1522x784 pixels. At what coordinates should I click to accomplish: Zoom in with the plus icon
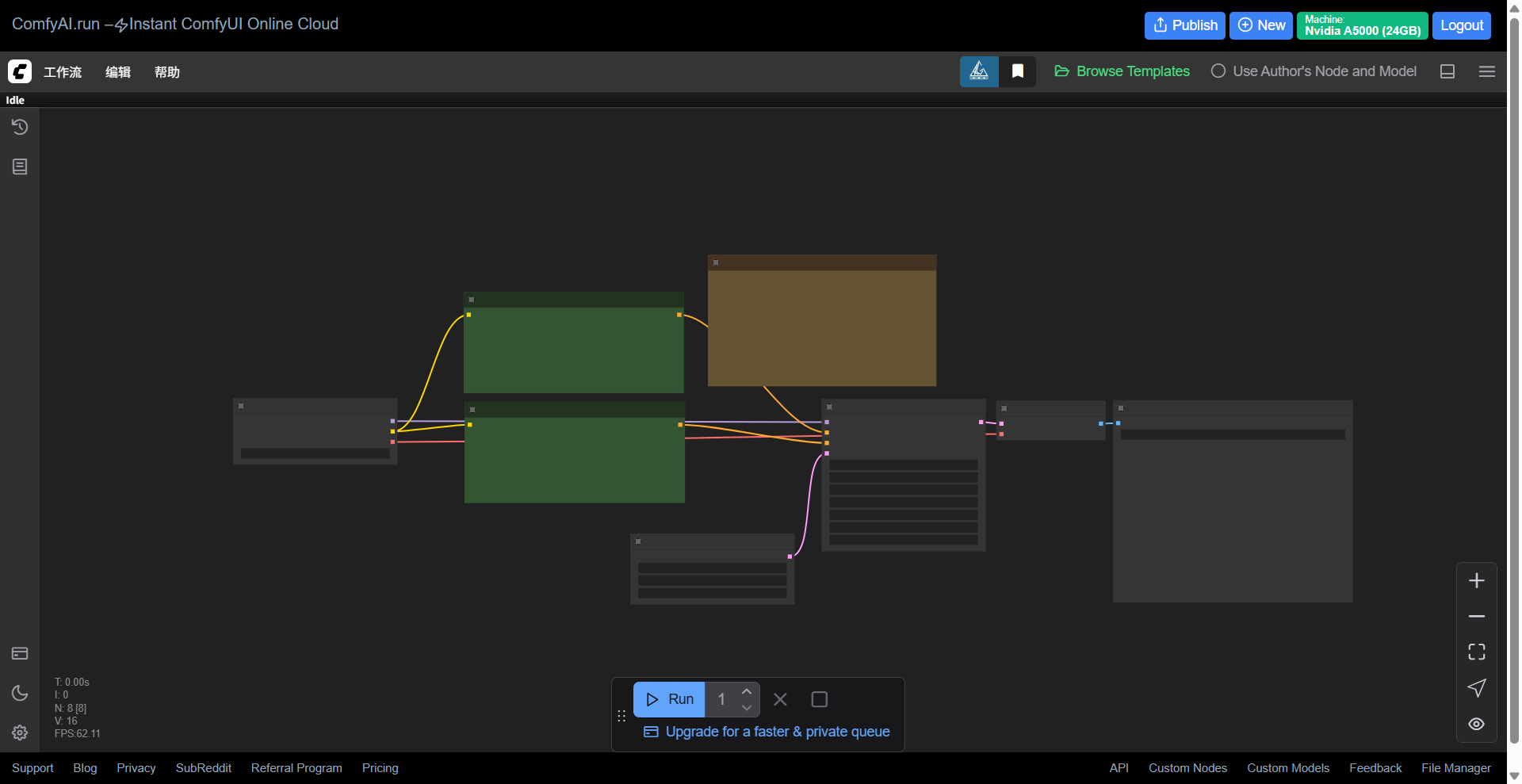(x=1476, y=581)
